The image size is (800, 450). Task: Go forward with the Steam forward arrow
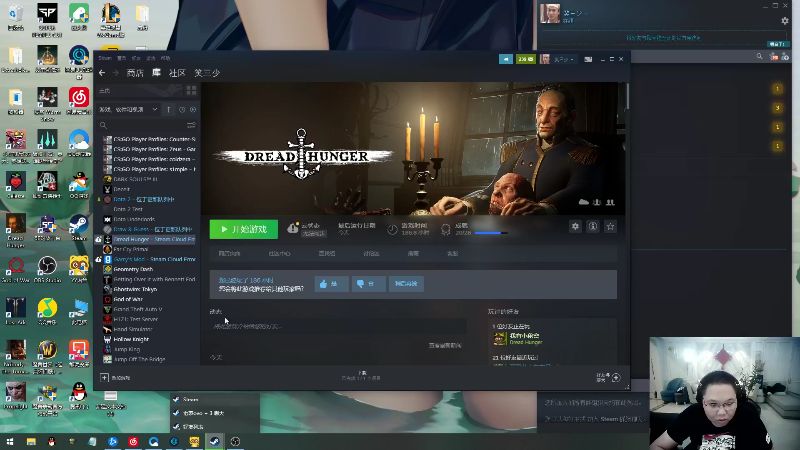(115, 73)
